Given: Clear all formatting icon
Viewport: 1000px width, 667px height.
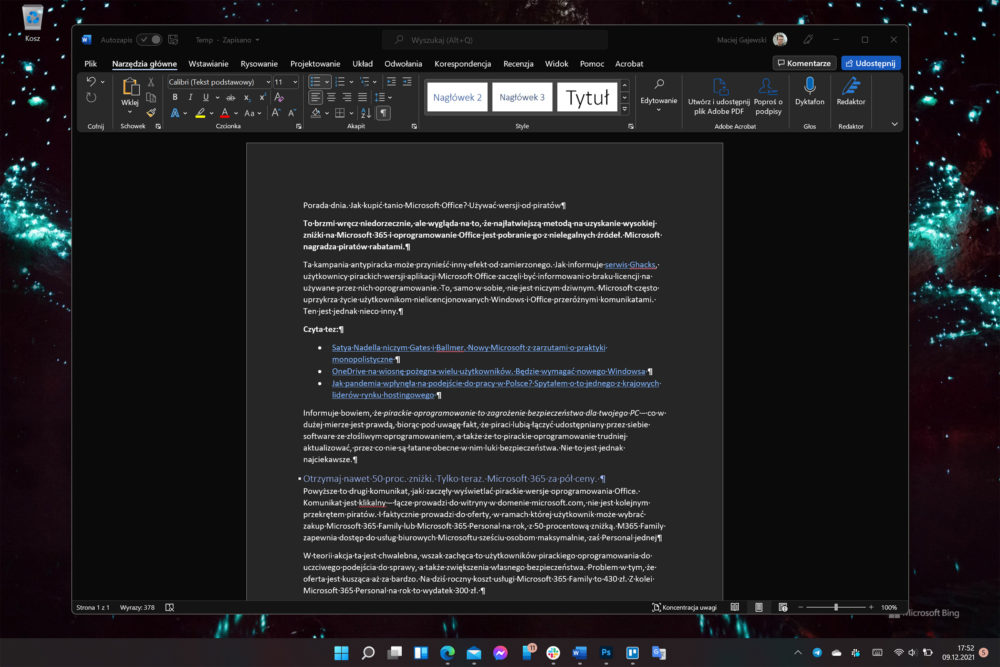Looking at the screenshot, I should pyautogui.click(x=279, y=98).
